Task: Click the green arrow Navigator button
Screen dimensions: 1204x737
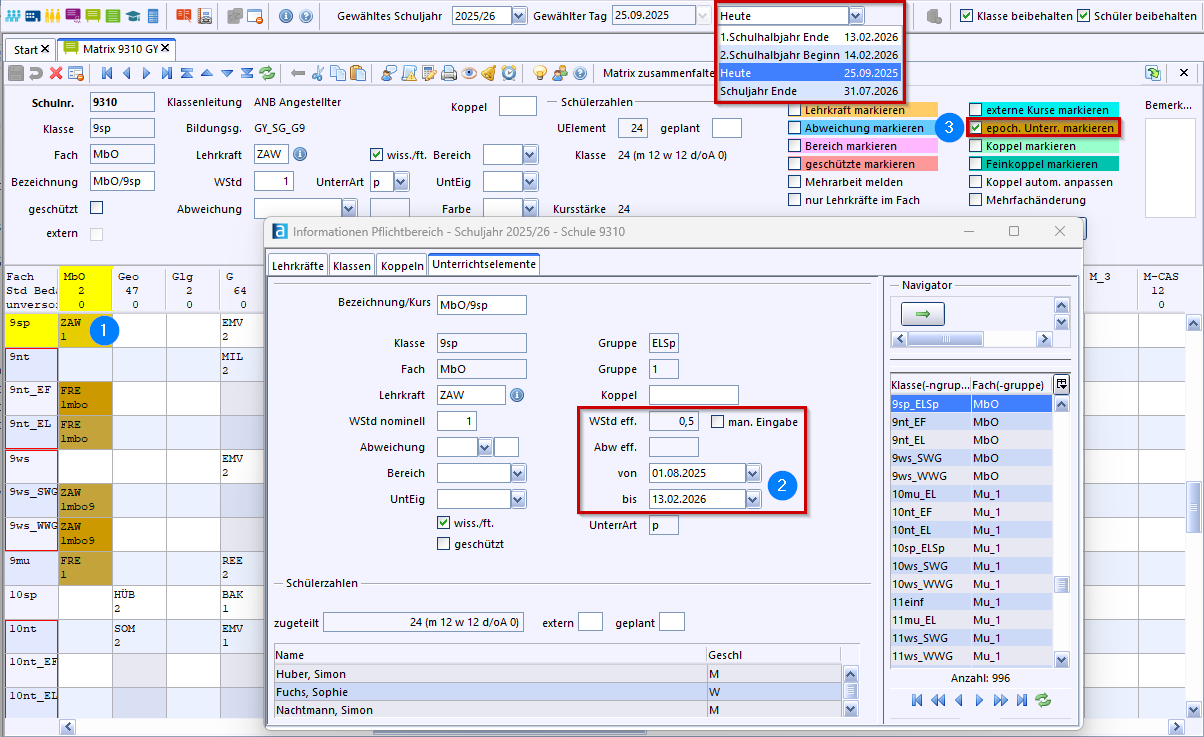Action: [x=922, y=314]
